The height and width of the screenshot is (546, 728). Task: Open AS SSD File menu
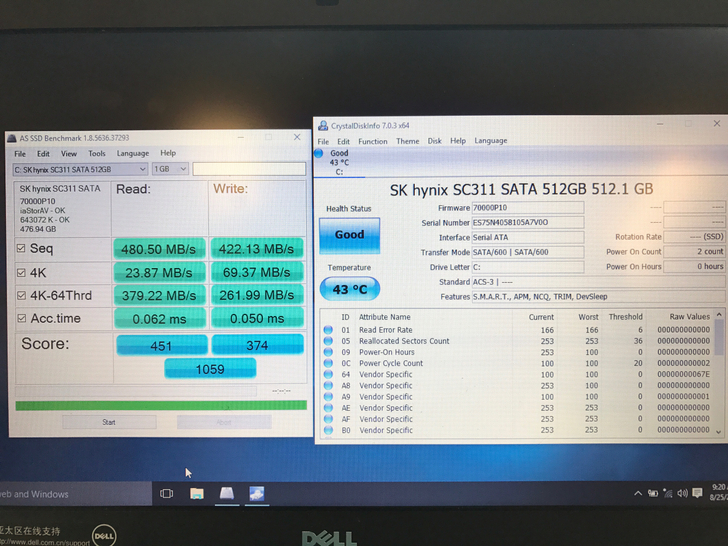[20, 154]
